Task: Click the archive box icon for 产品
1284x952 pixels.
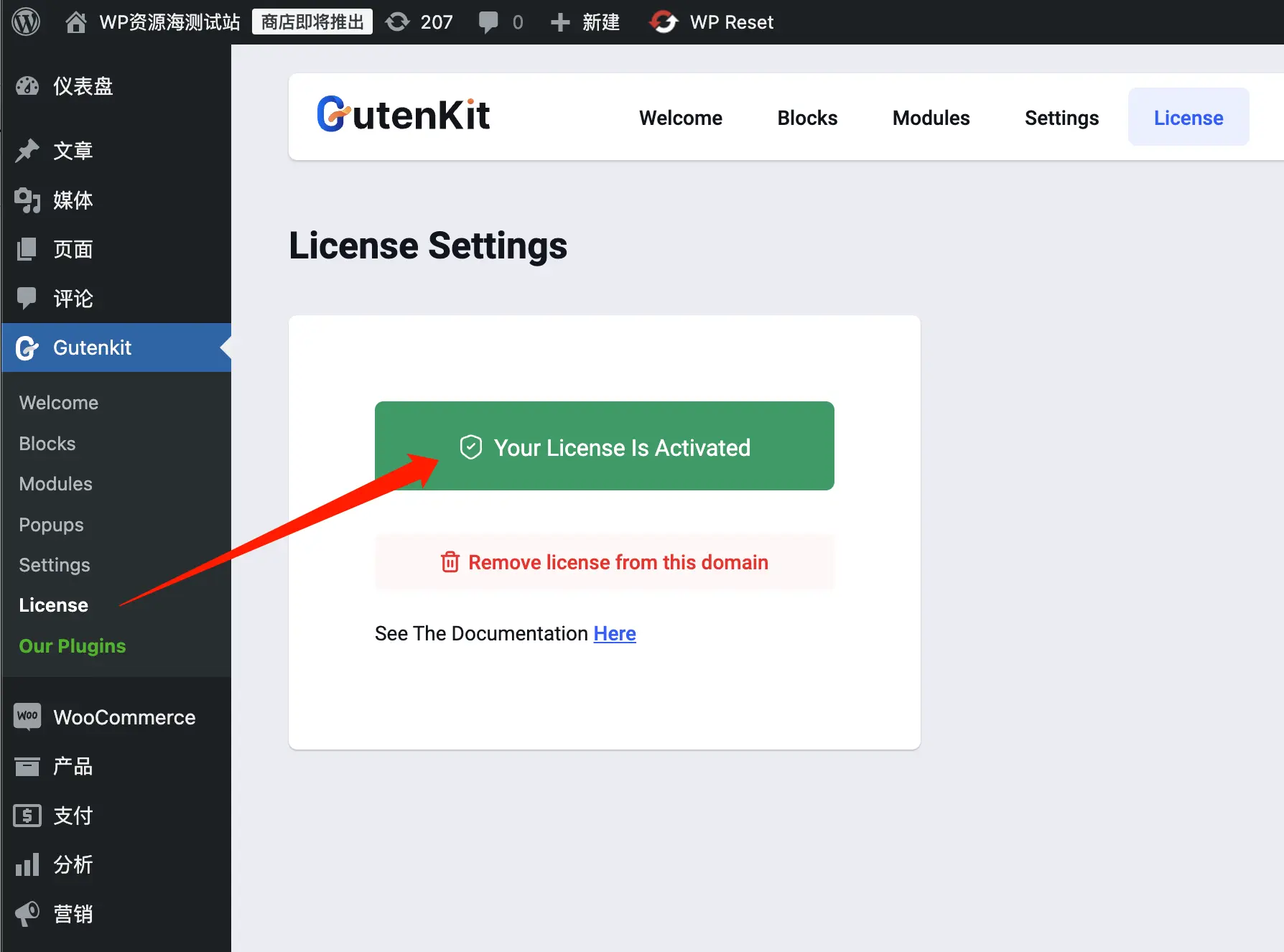Action: tap(27, 766)
